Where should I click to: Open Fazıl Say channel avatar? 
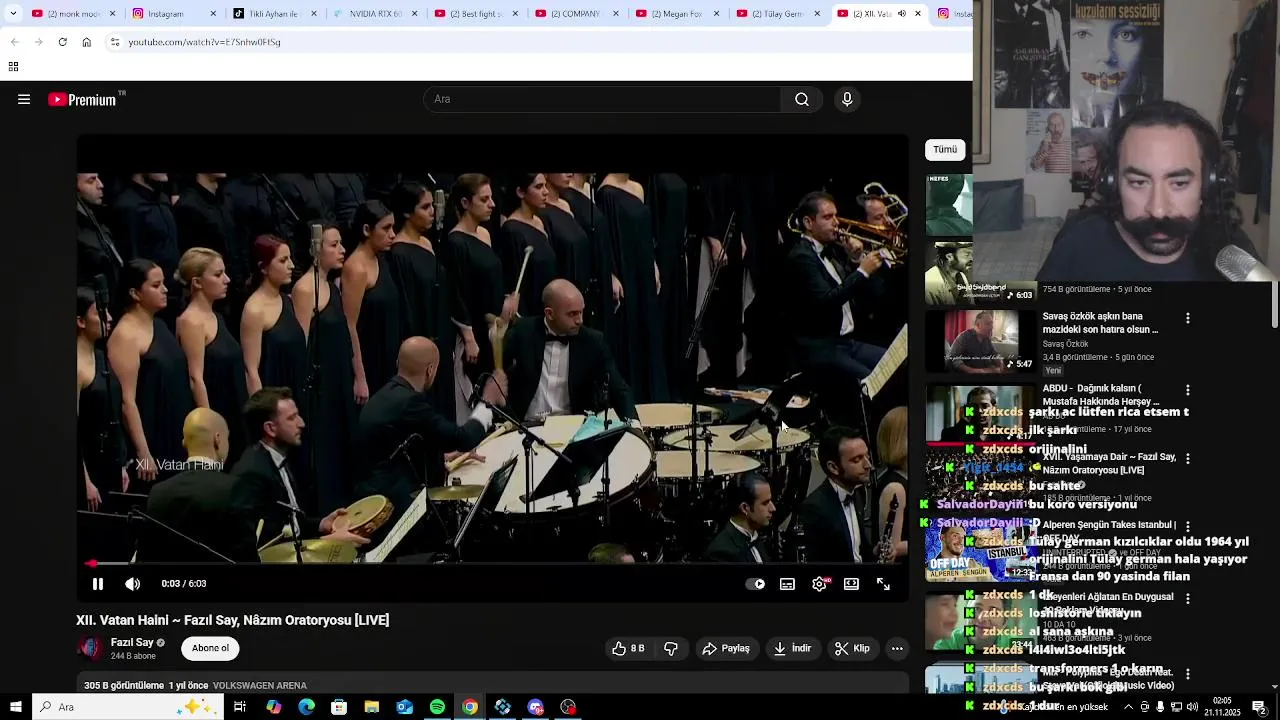pyautogui.click(x=90, y=648)
